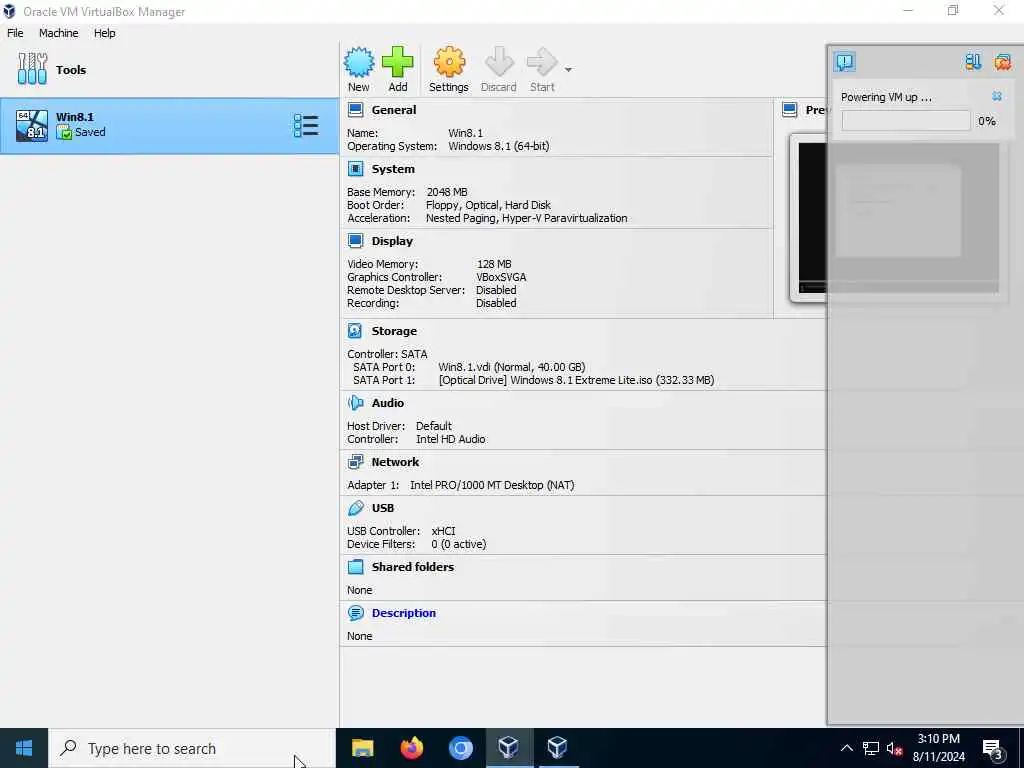Image resolution: width=1024 pixels, height=768 pixels.
Task: Click the Saved state icon under Win8.1
Action: (x=64, y=133)
